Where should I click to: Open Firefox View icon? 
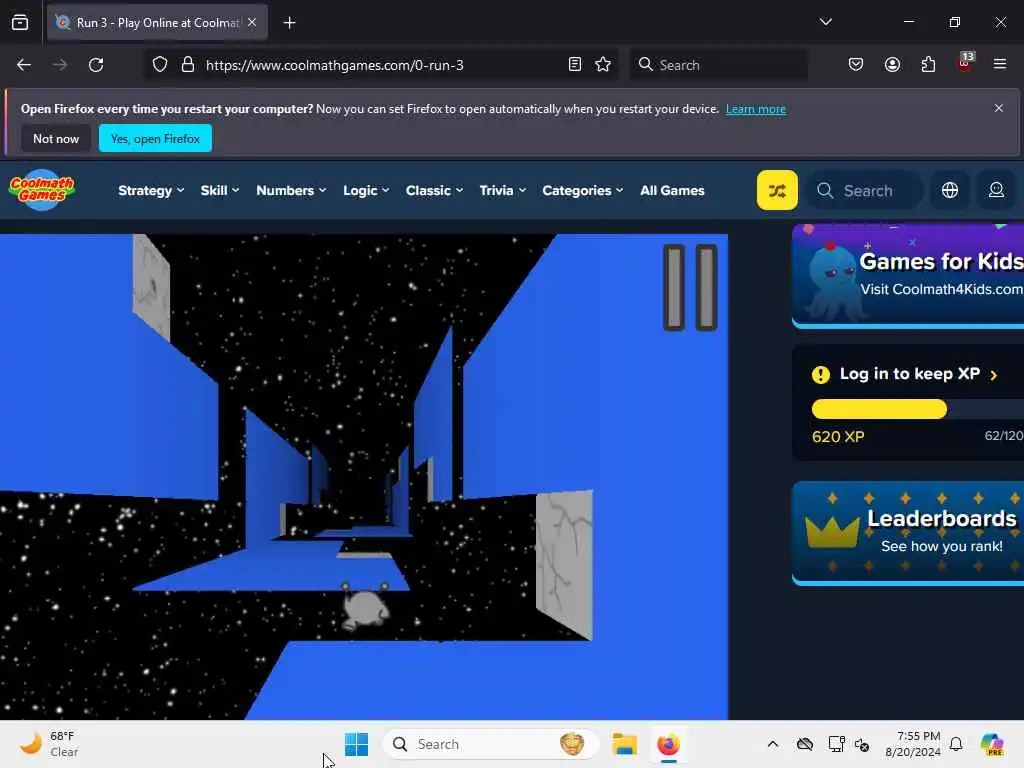click(20, 23)
